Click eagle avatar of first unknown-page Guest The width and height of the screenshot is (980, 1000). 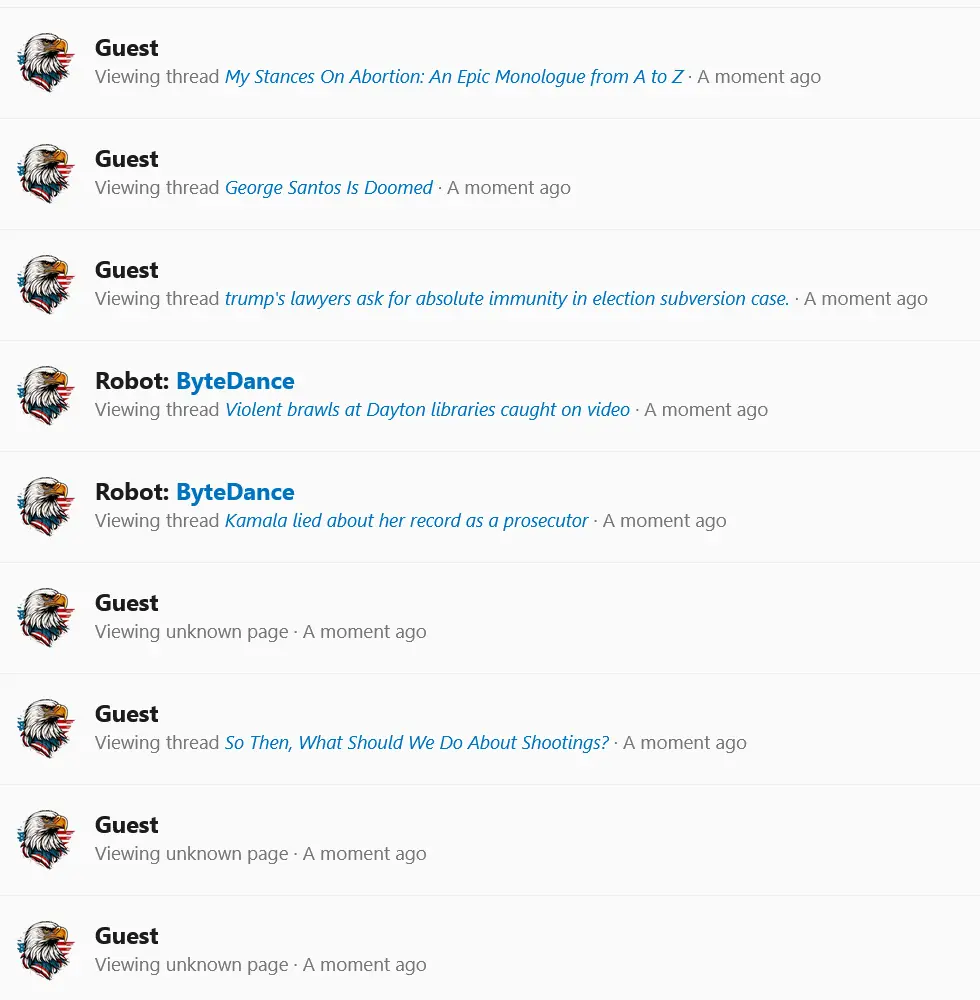point(46,617)
